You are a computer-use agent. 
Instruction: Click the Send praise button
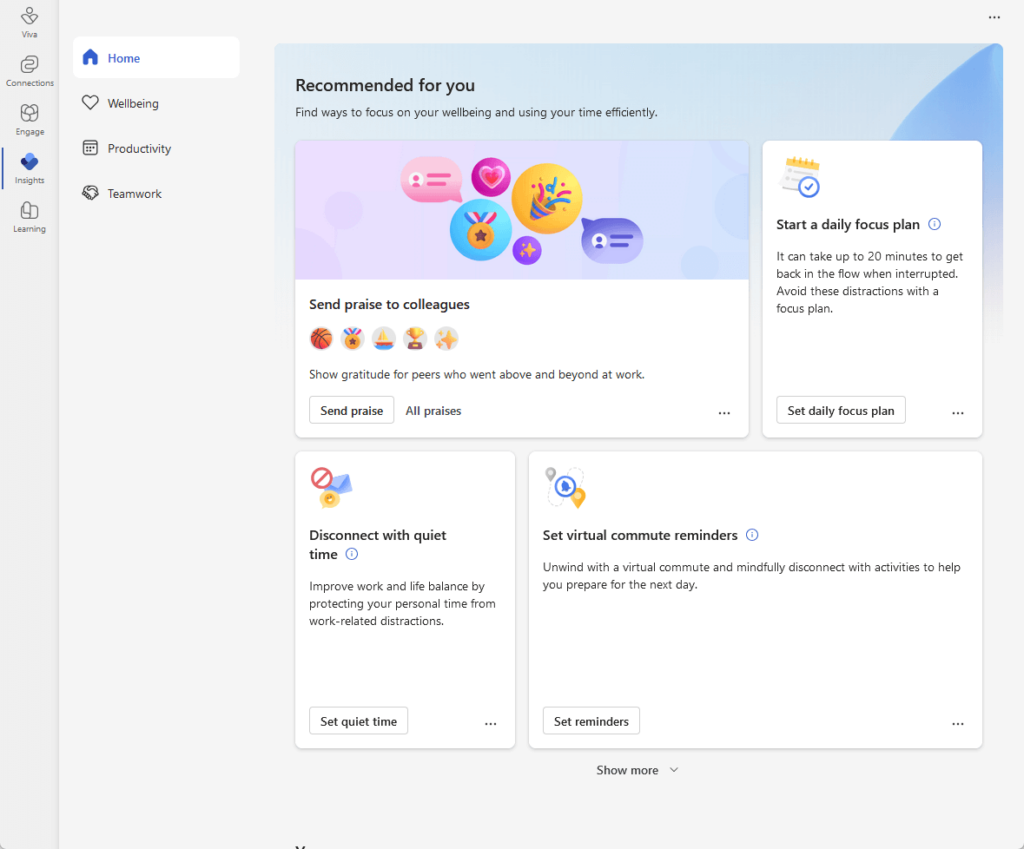tap(351, 410)
